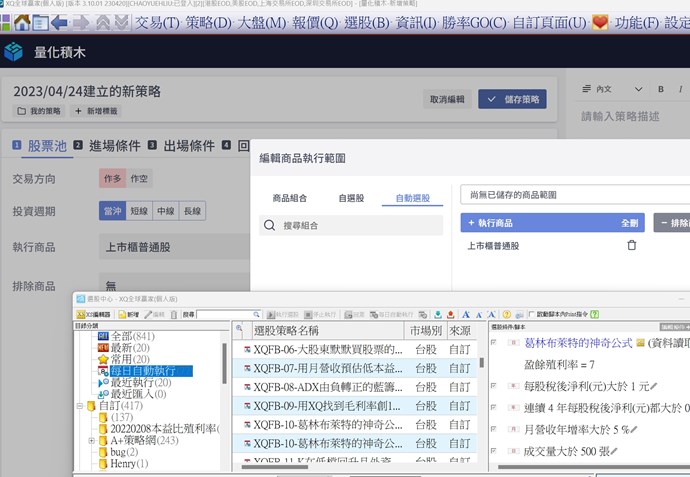This screenshot has width=690, height=477.
Task: Expand the A+策略網 tree folder
Action: (91, 440)
